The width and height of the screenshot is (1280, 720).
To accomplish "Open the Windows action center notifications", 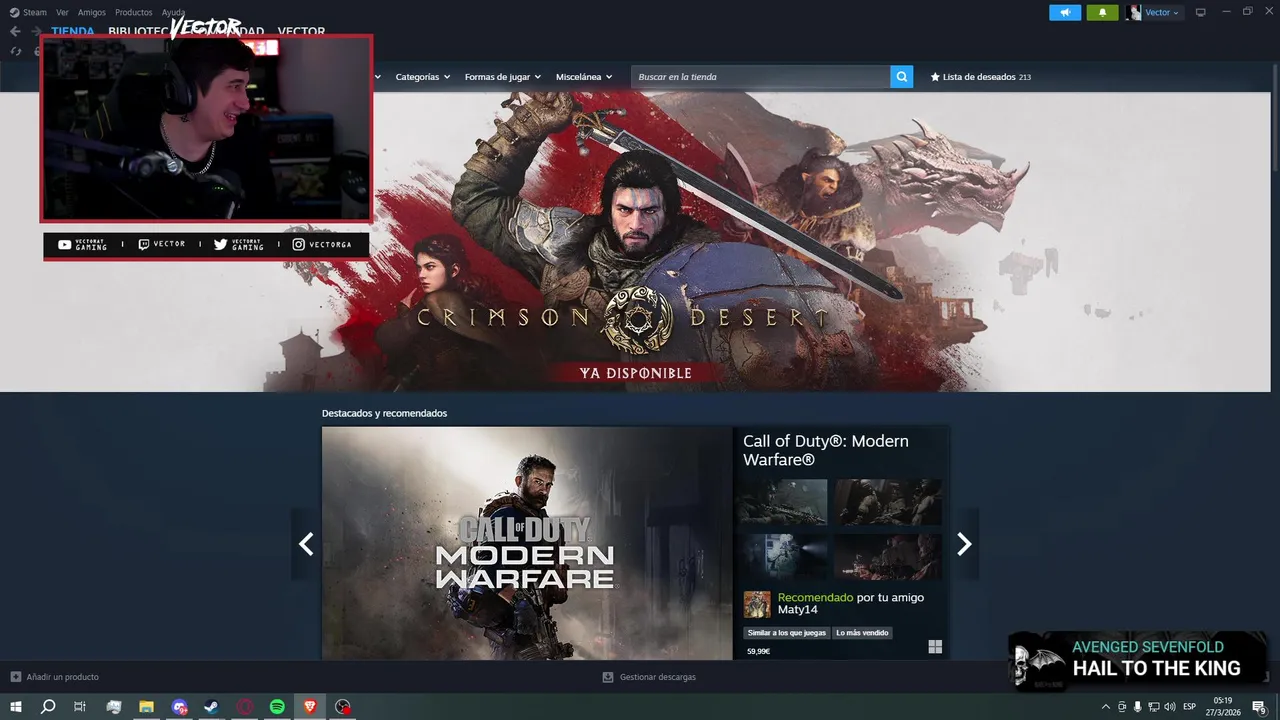I will point(1260,707).
